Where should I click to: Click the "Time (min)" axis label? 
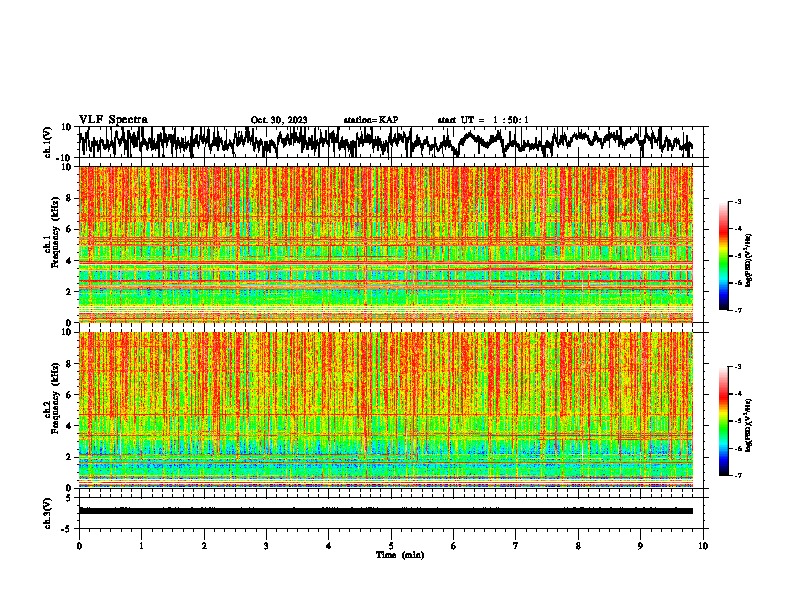click(400, 555)
